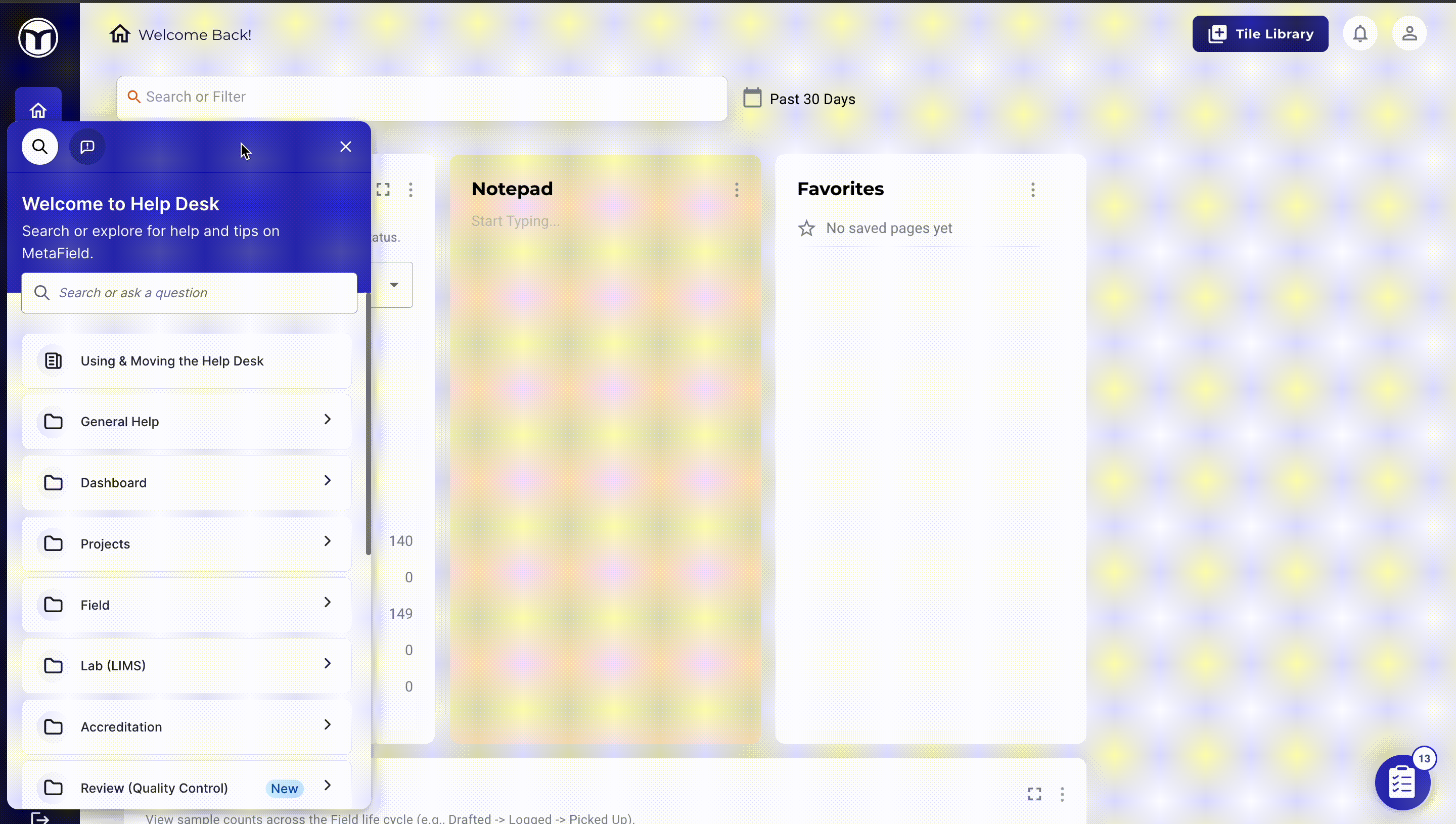Image resolution: width=1456 pixels, height=824 pixels.
Task: Click the Help Desk panel scrollbar
Action: (369, 425)
